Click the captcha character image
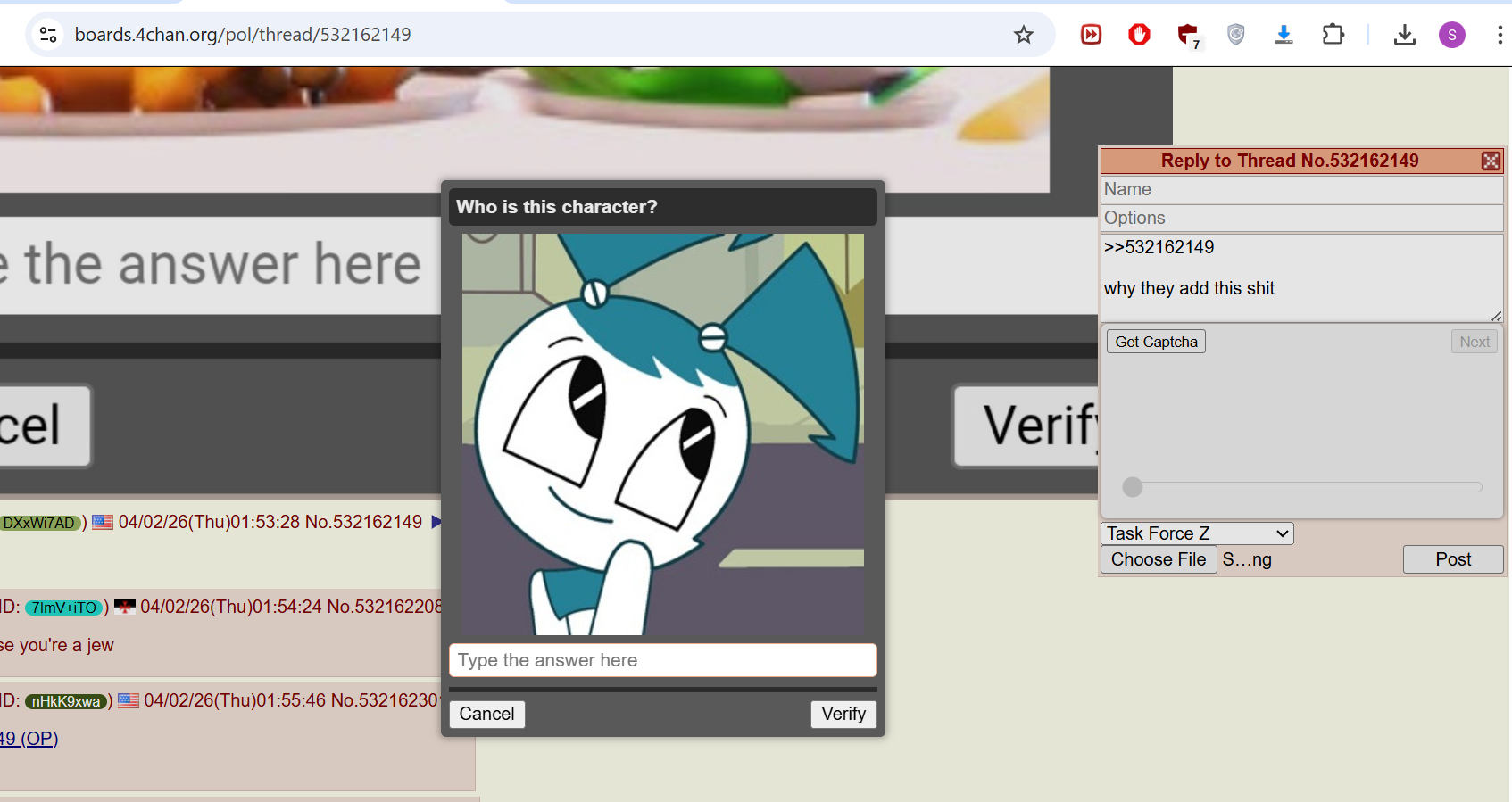 pos(663,434)
